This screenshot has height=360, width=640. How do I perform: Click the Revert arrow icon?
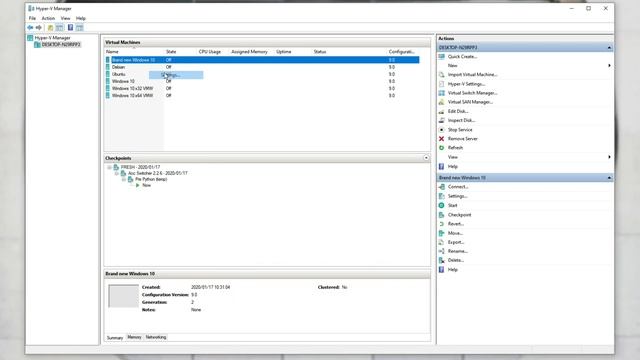(x=442, y=224)
